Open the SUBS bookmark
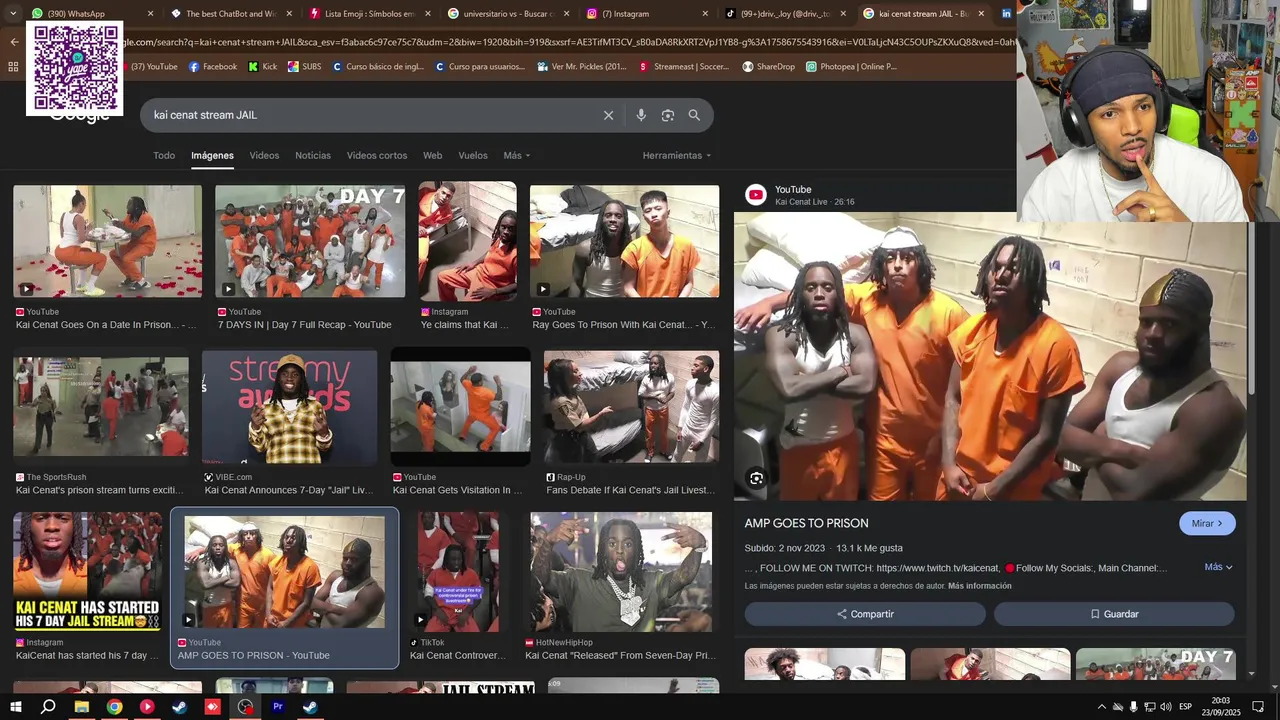This screenshot has width=1280, height=720. point(304,67)
